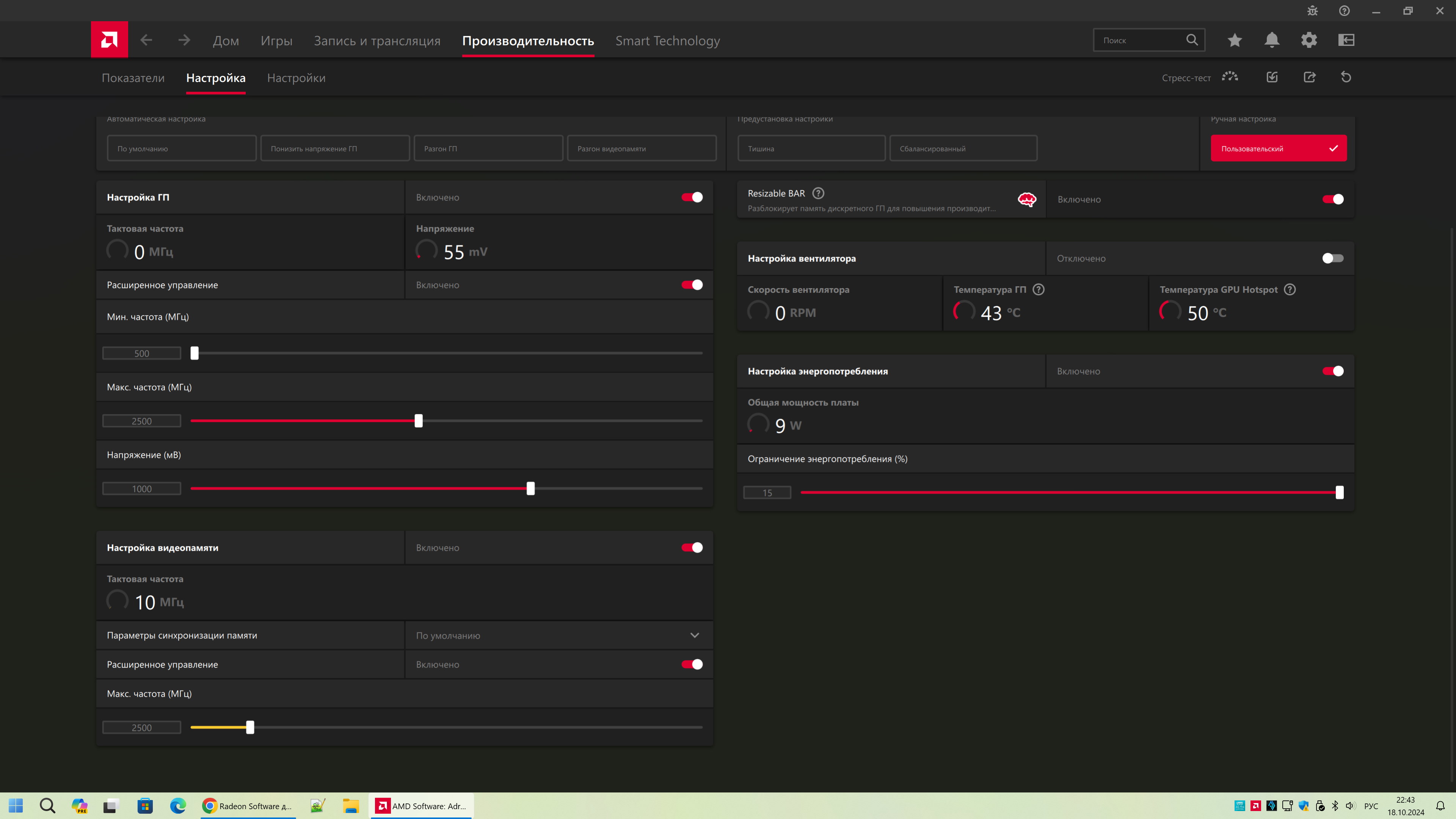Click the power limit percentage slider
1456x819 pixels.
point(1068,492)
